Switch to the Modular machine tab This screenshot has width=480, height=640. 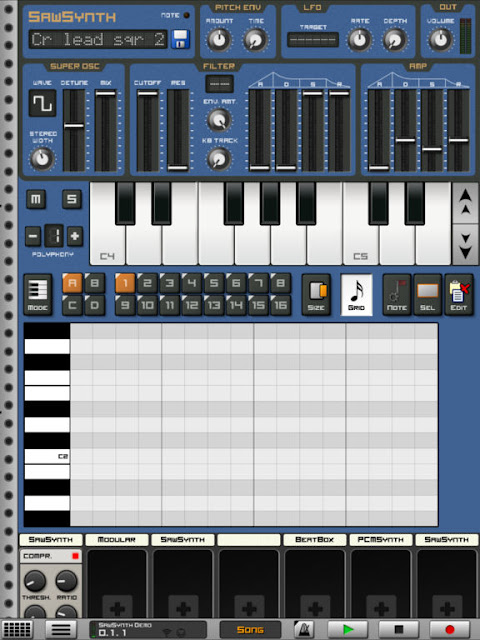[117, 540]
